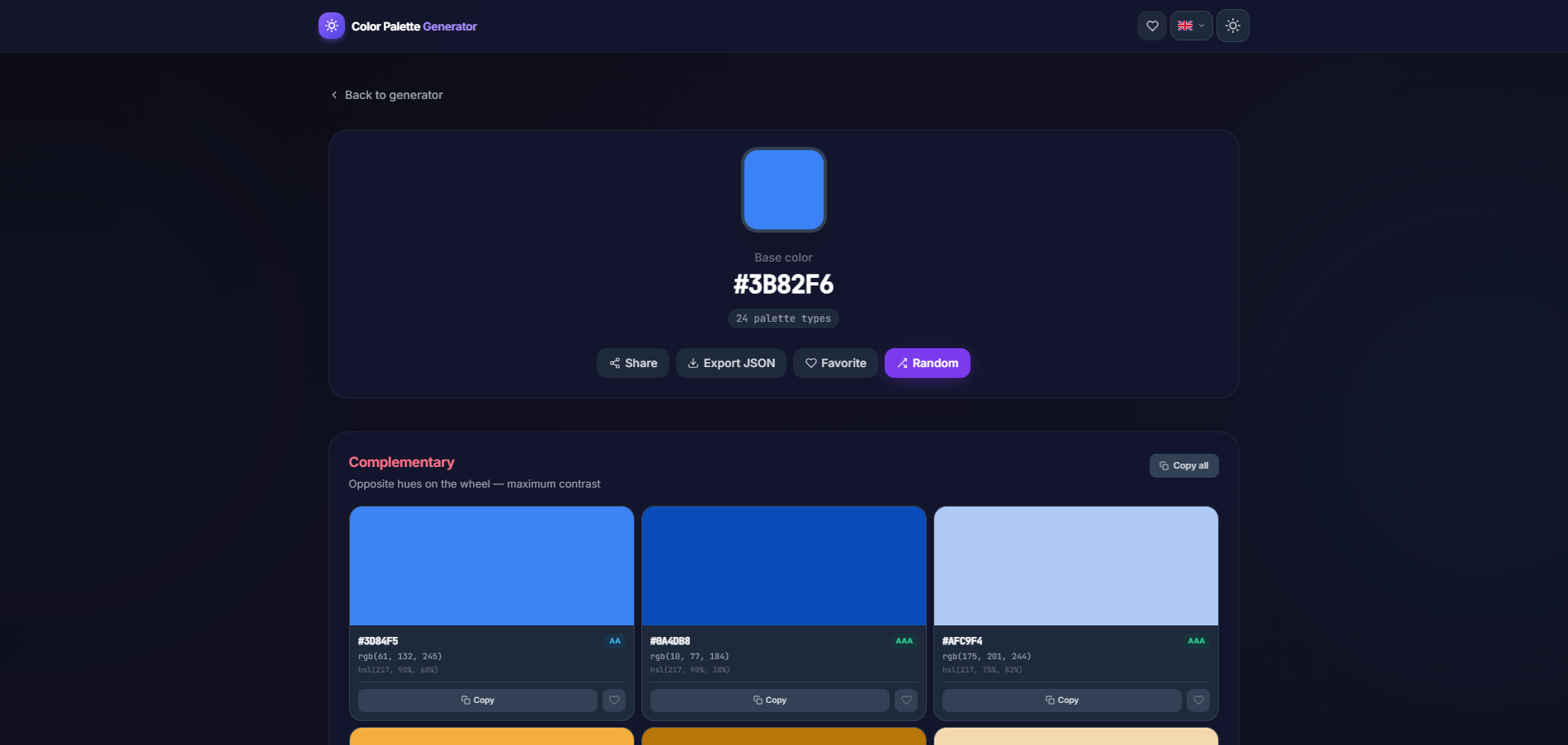Click the back arrow next to Back to generator
This screenshot has width=1568, height=745.
pyautogui.click(x=333, y=95)
